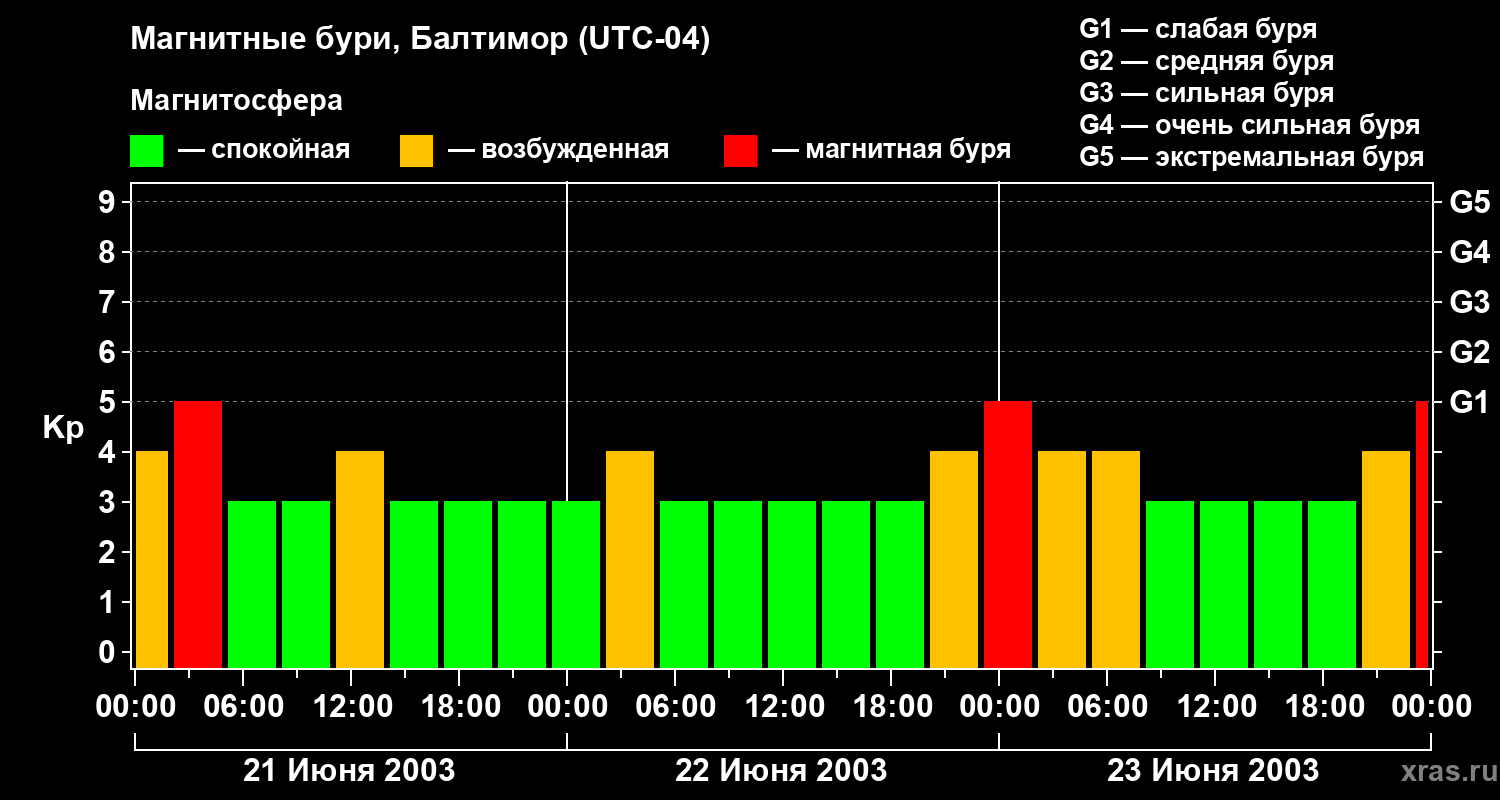Open the xras.ru watermark link
1500x800 pixels.
tap(1443, 772)
